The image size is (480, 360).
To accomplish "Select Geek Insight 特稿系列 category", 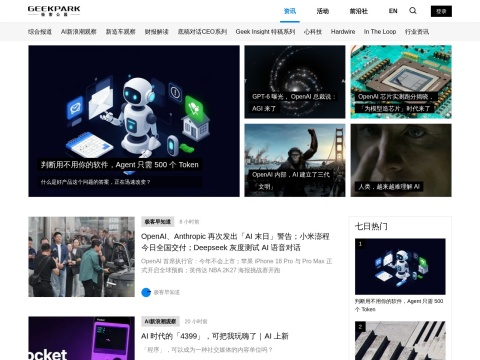I will (265, 32).
